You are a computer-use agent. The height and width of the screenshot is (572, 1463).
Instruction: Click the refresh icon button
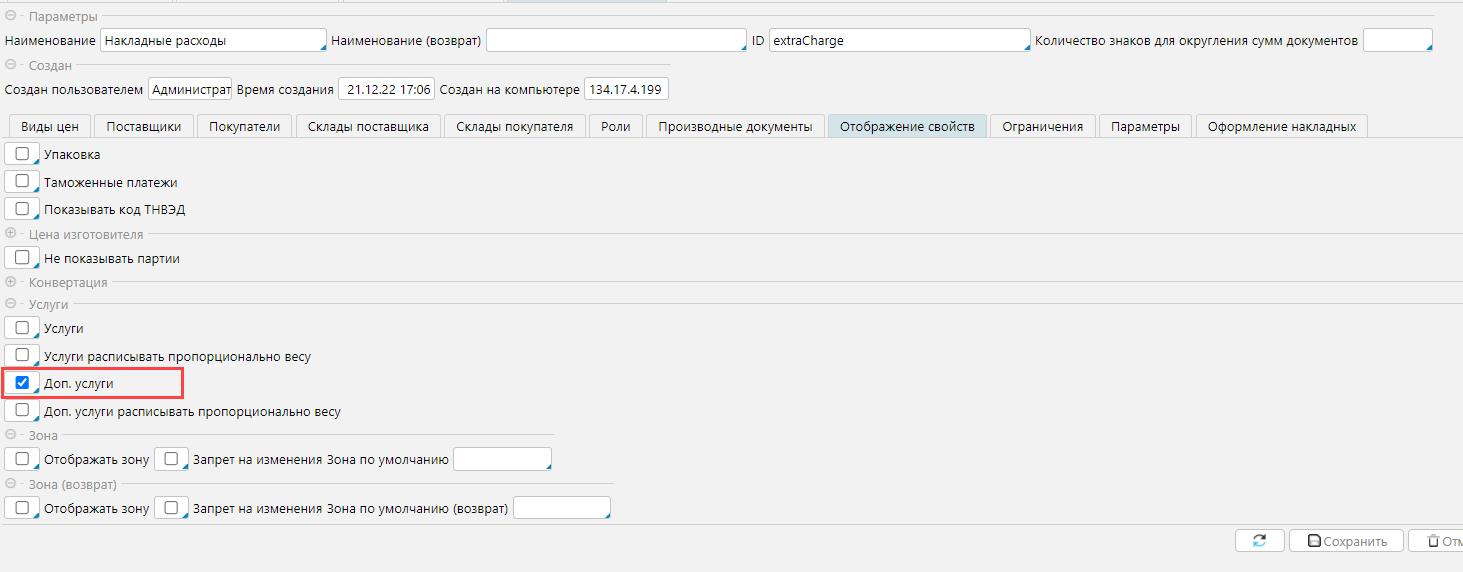1259,541
